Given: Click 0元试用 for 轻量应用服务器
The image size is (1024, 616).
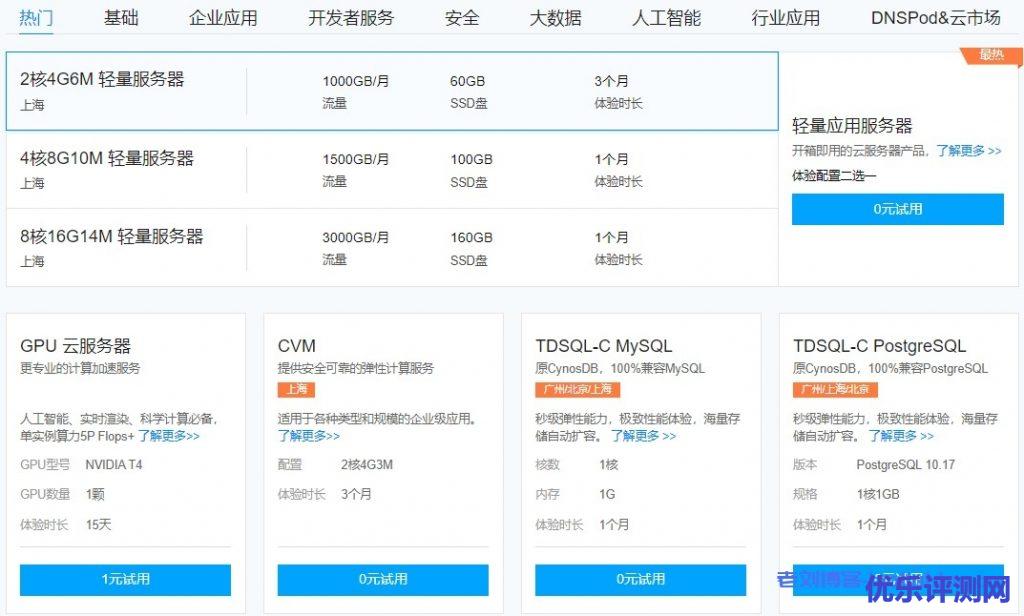Looking at the screenshot, I should point(897,209).
